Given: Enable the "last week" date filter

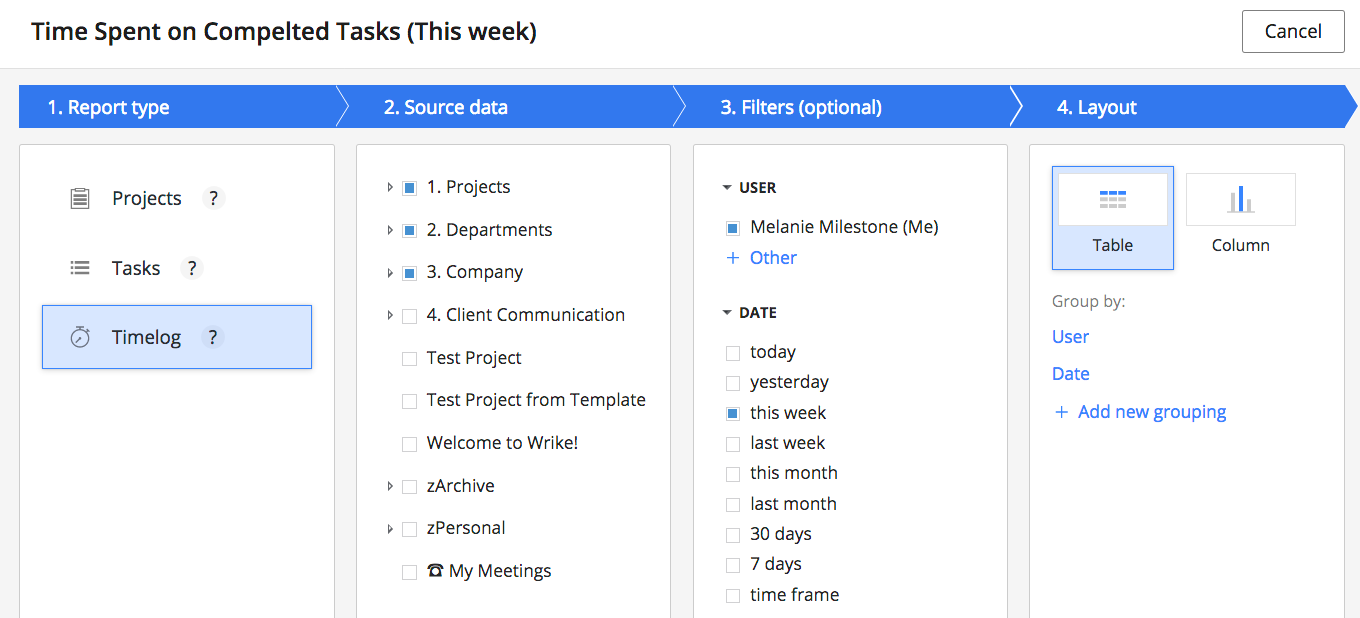Looking at the screenshot, I should [733, 444].
